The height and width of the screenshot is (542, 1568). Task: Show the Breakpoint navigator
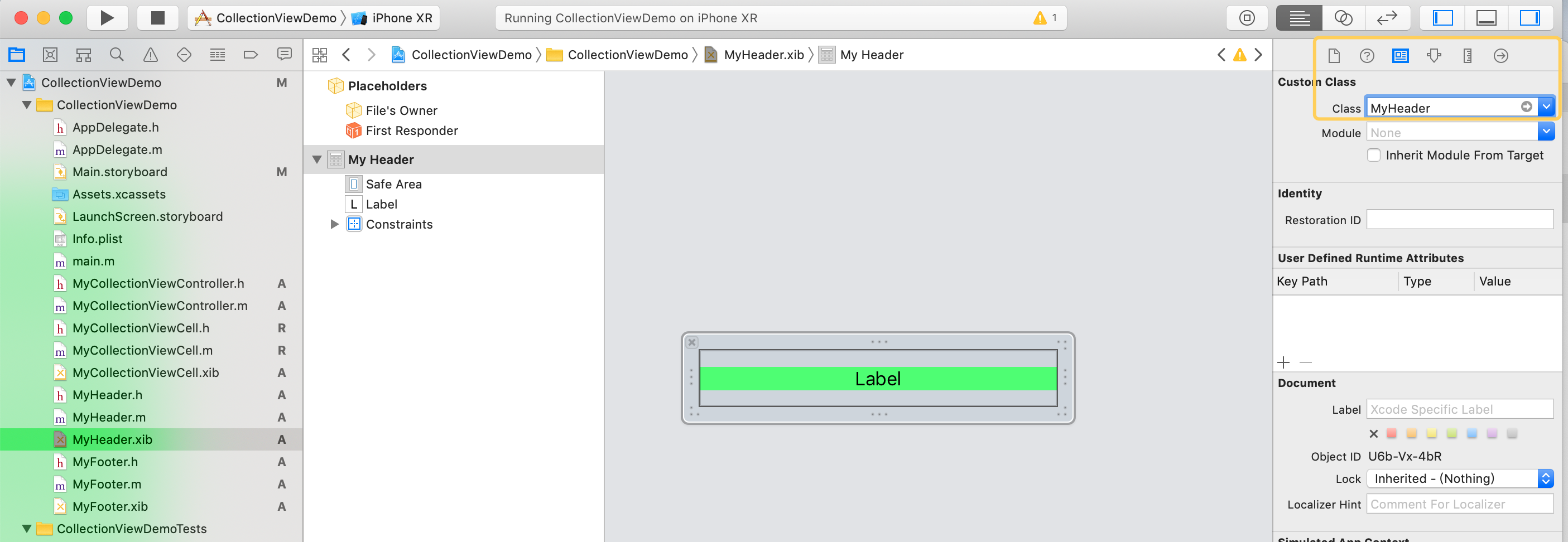click(251, 55)
